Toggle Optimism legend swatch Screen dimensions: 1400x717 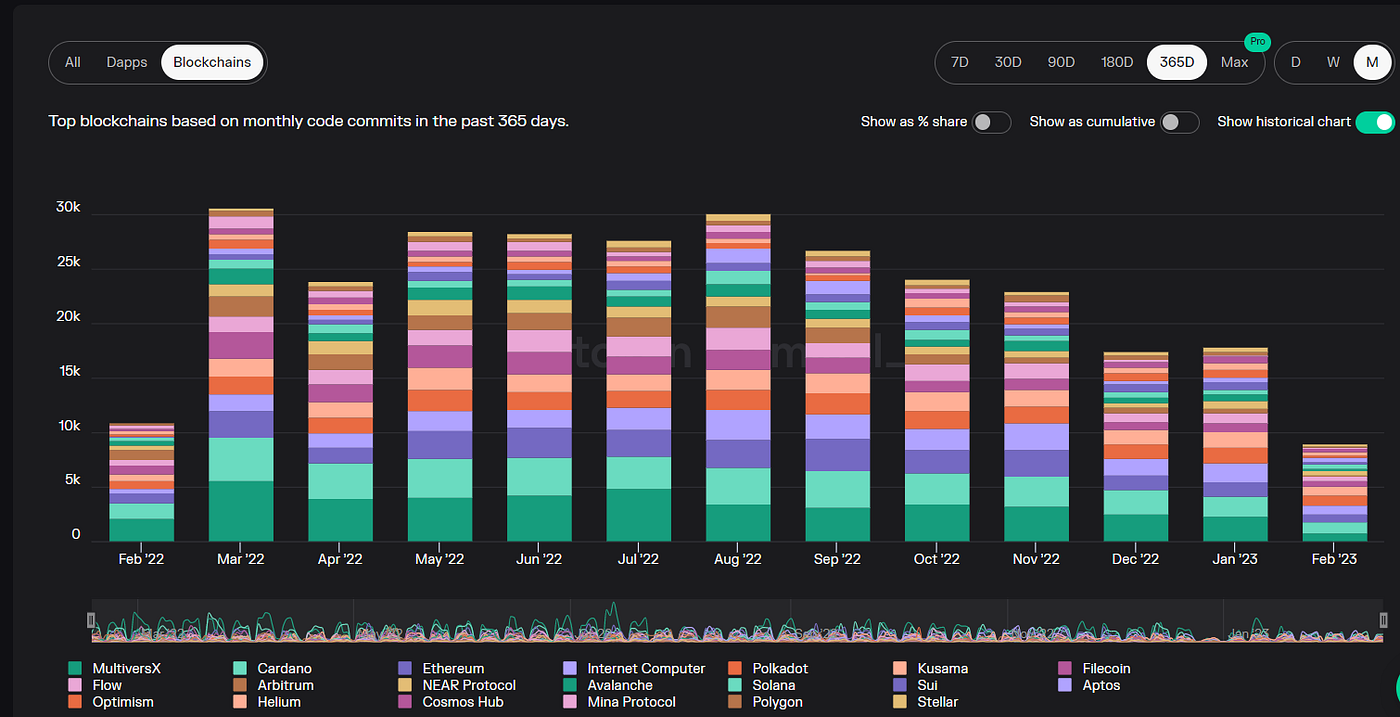click(75, 702)
